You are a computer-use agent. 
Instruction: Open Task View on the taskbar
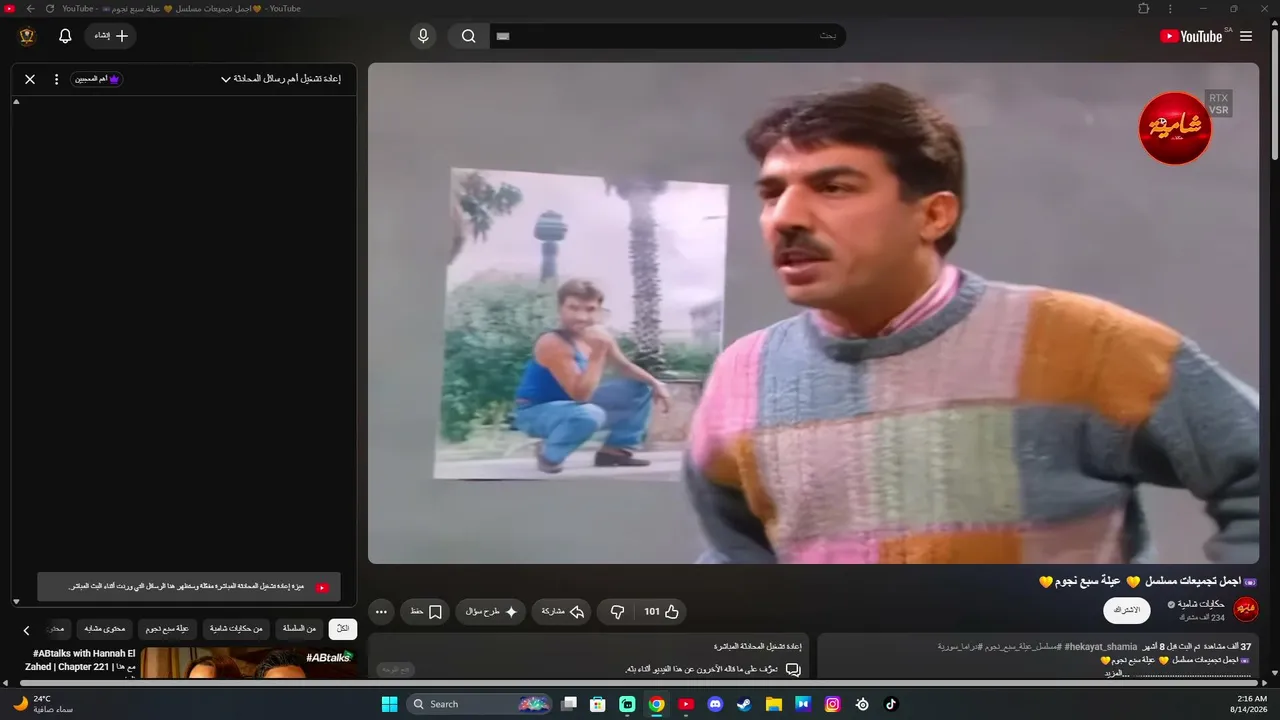click(569, 704)
